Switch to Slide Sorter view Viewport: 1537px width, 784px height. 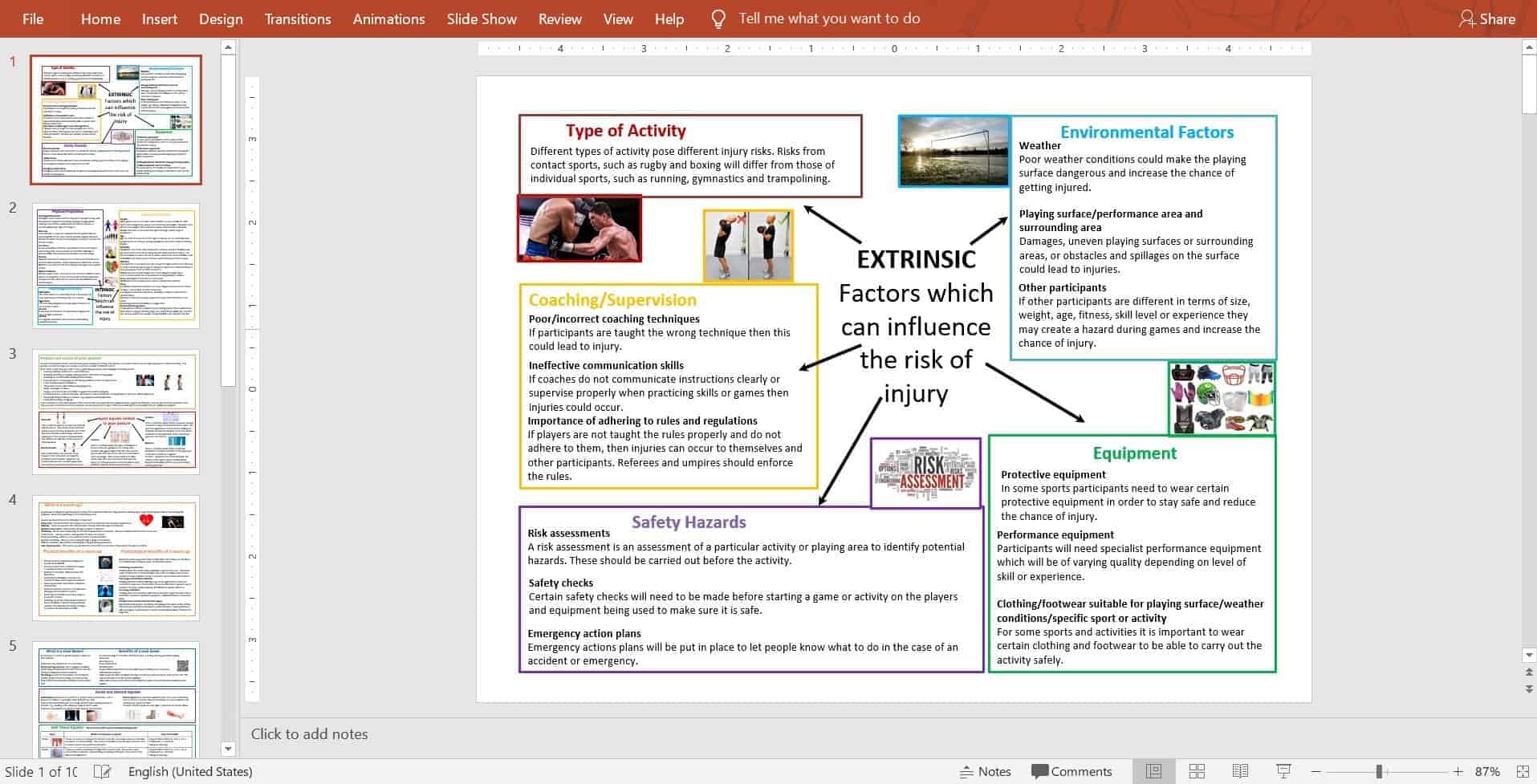coord(1197,771)
